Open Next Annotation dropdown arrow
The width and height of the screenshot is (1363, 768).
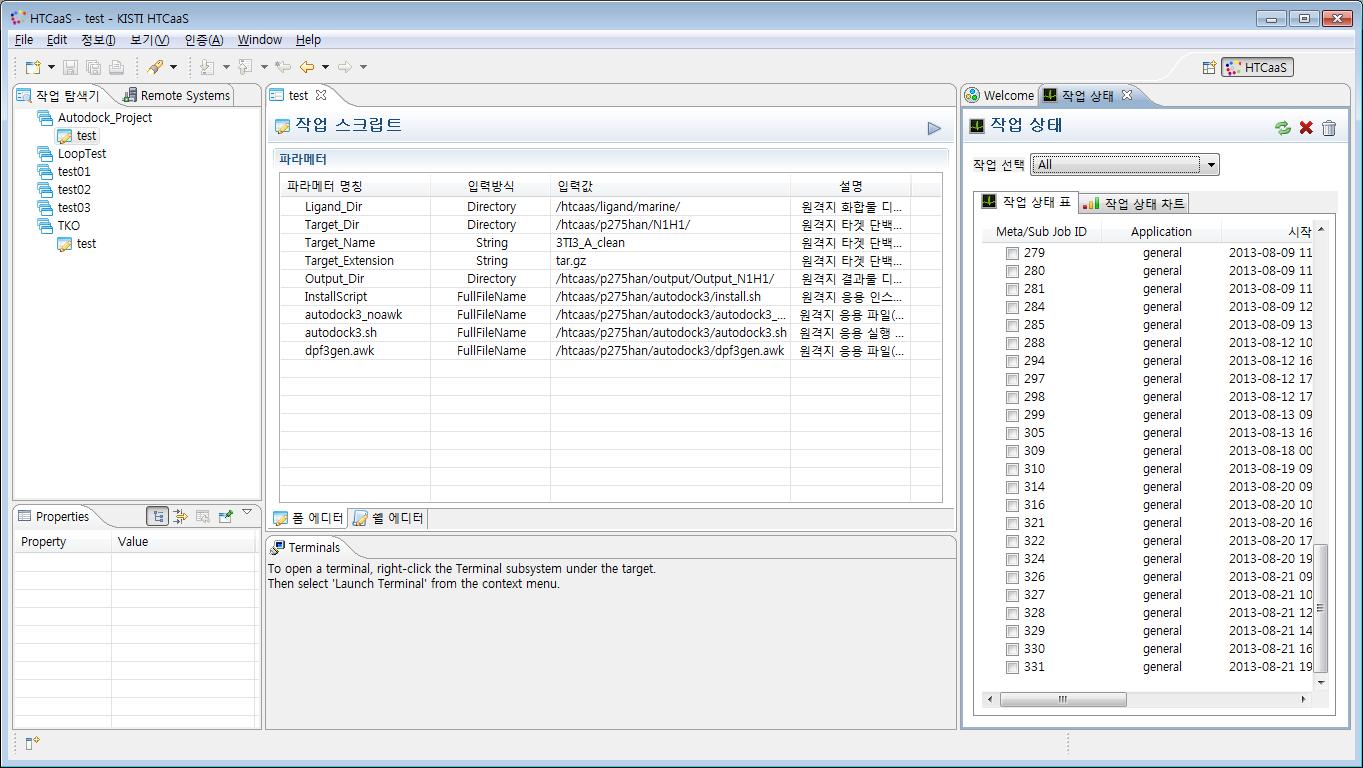click(226, 67)
